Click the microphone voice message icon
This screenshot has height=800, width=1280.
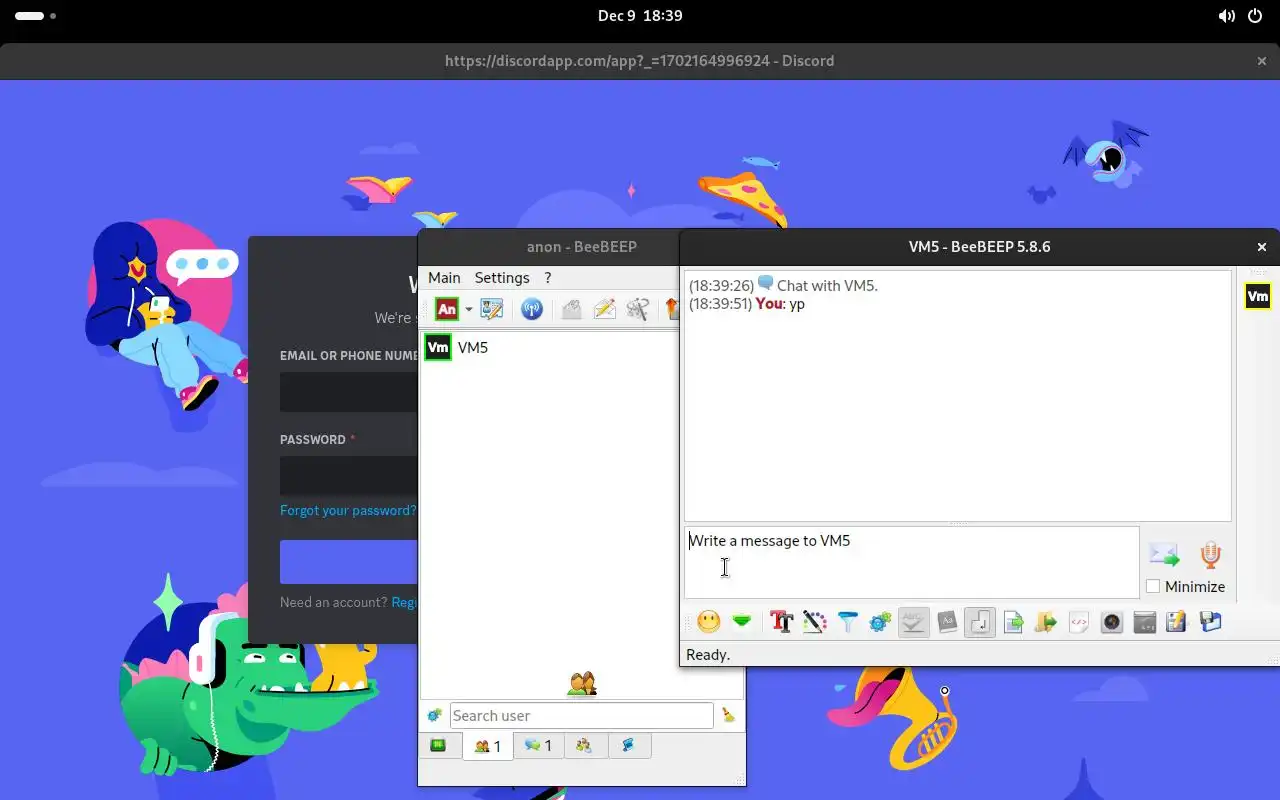1211,555
